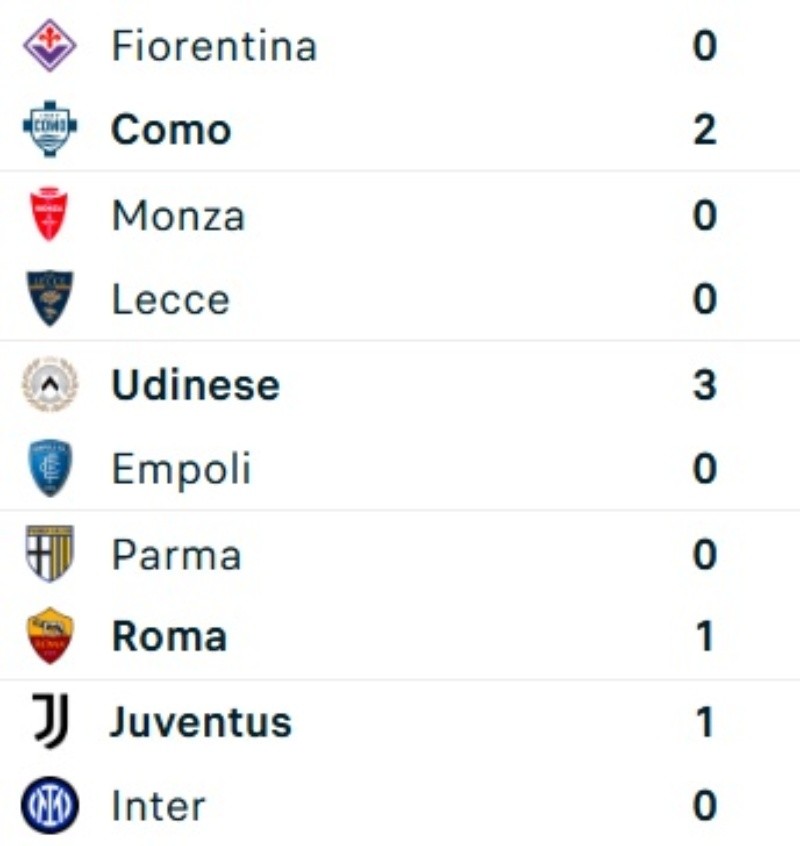Click the Monza red shield logo
The width and height of the screenshot is (800, 846).
click(49, 215)
